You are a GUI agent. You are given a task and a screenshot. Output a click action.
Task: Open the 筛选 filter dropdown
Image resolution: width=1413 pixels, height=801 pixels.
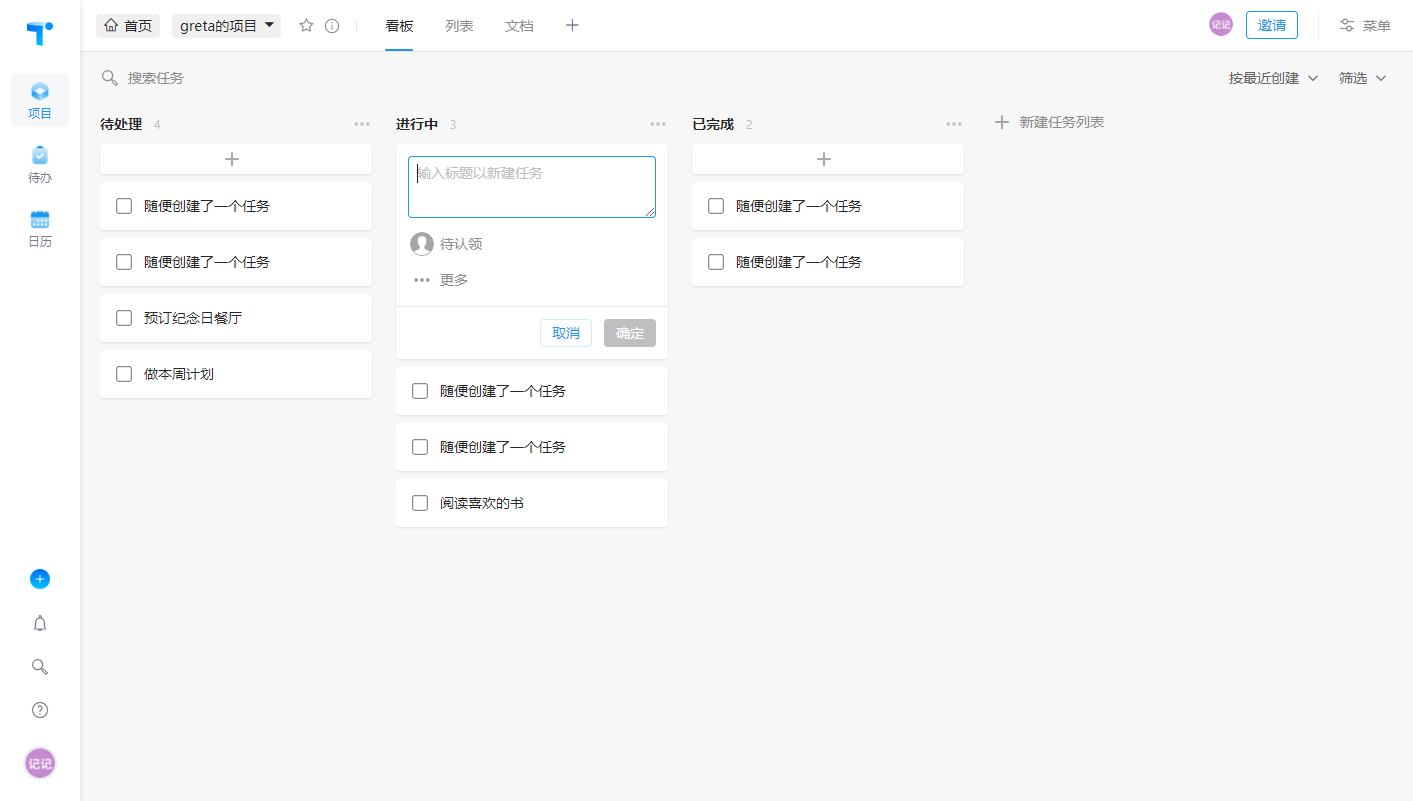point(1363,78)
